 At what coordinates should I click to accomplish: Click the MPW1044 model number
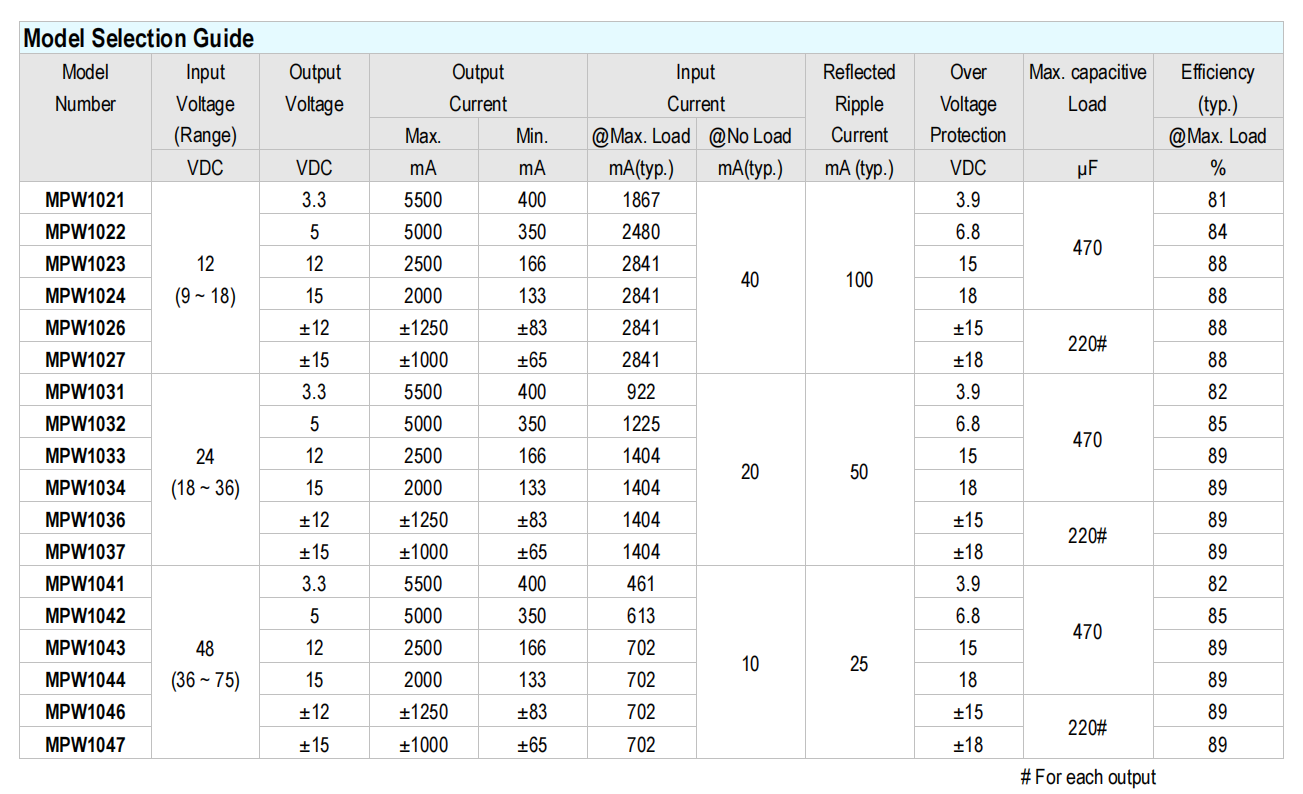pos(85,680)
